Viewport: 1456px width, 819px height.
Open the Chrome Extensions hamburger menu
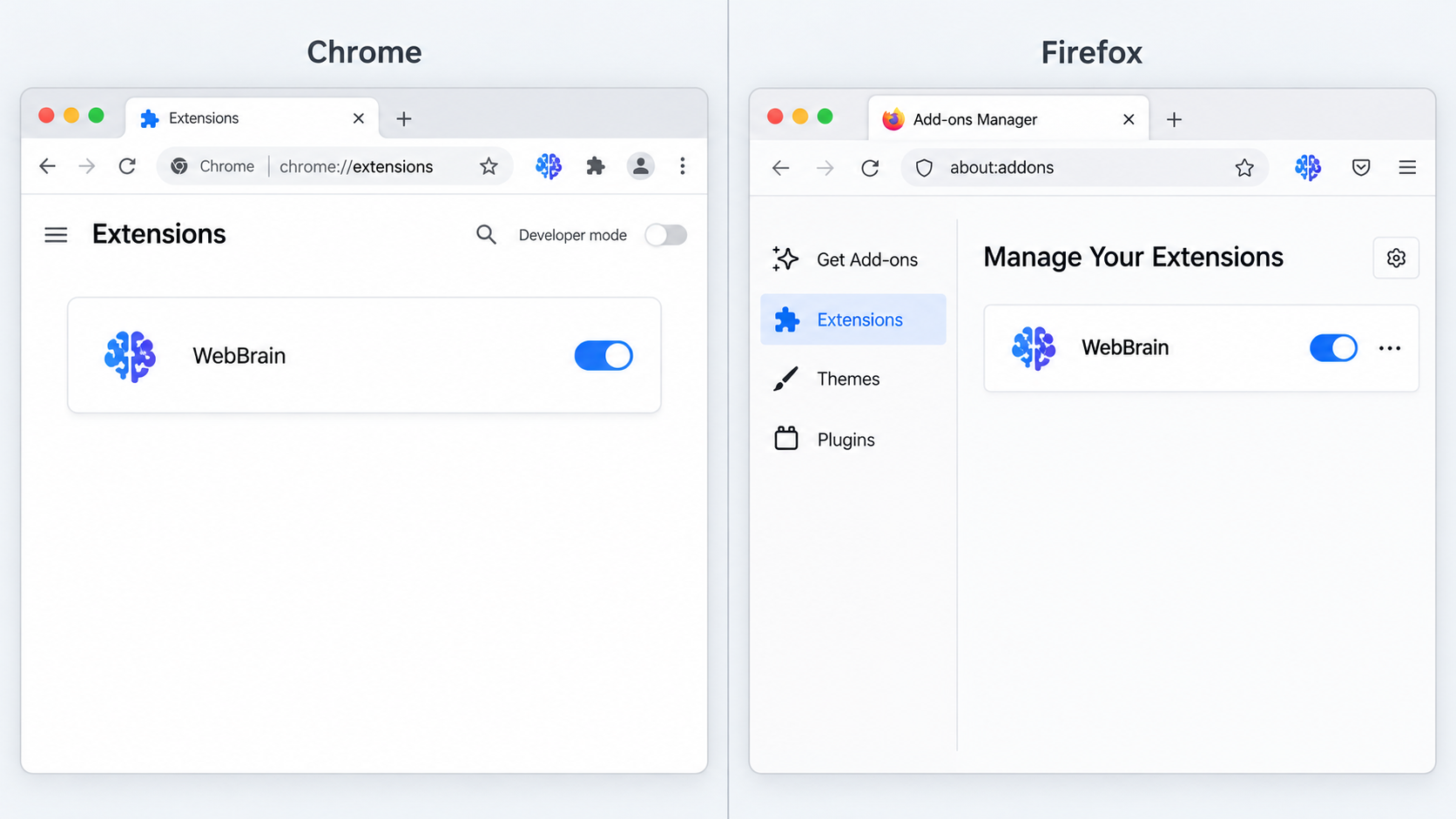[56, 235]
